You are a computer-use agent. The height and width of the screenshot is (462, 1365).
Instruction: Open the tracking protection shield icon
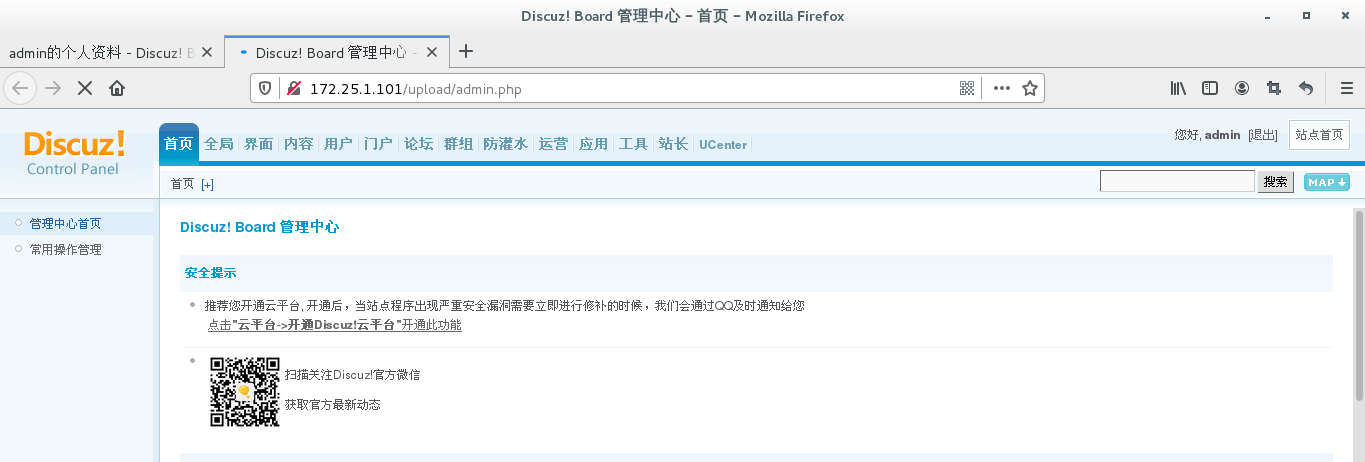pos(266,88)
